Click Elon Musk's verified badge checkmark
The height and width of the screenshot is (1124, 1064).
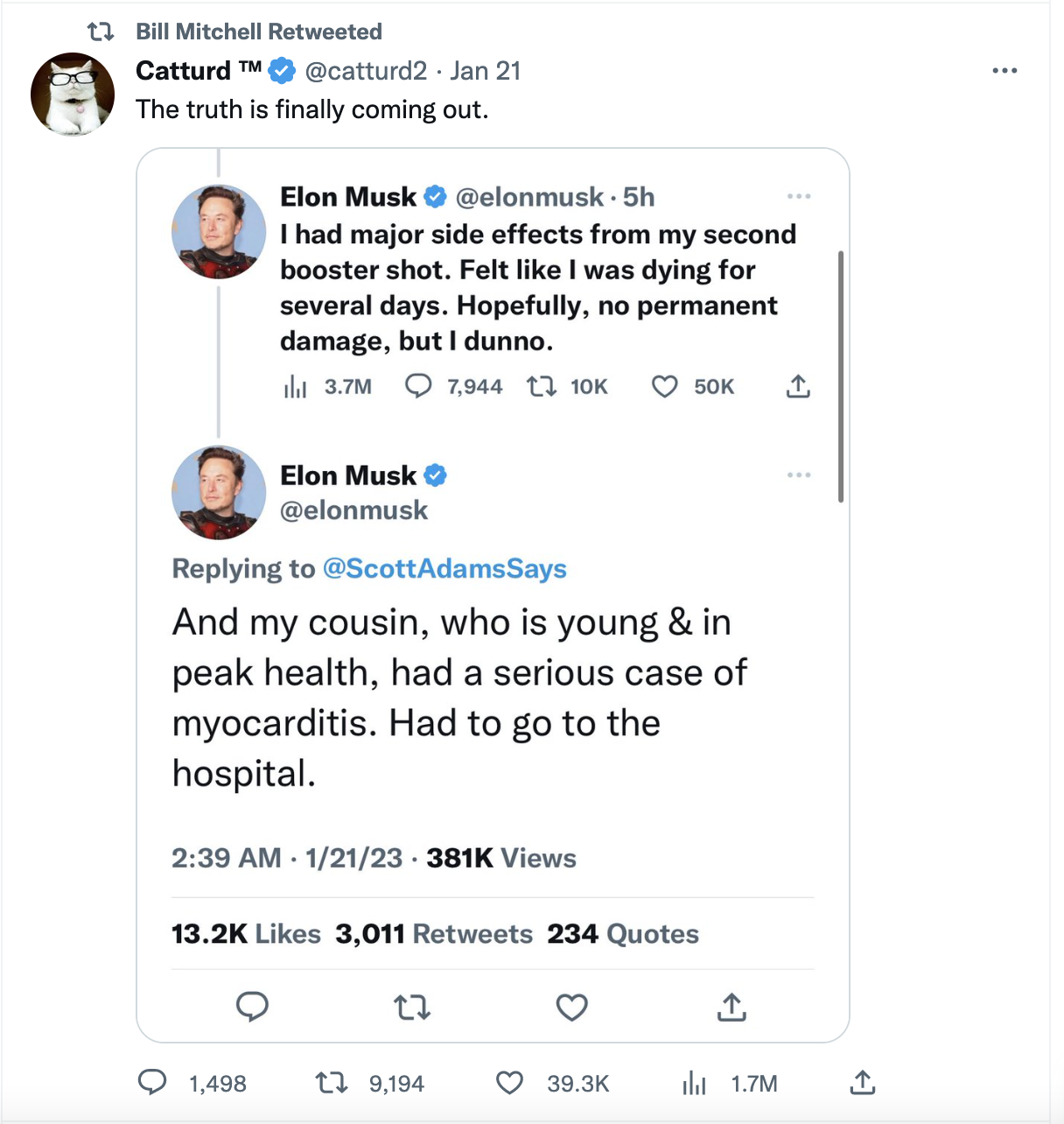[x=434, y=197]
